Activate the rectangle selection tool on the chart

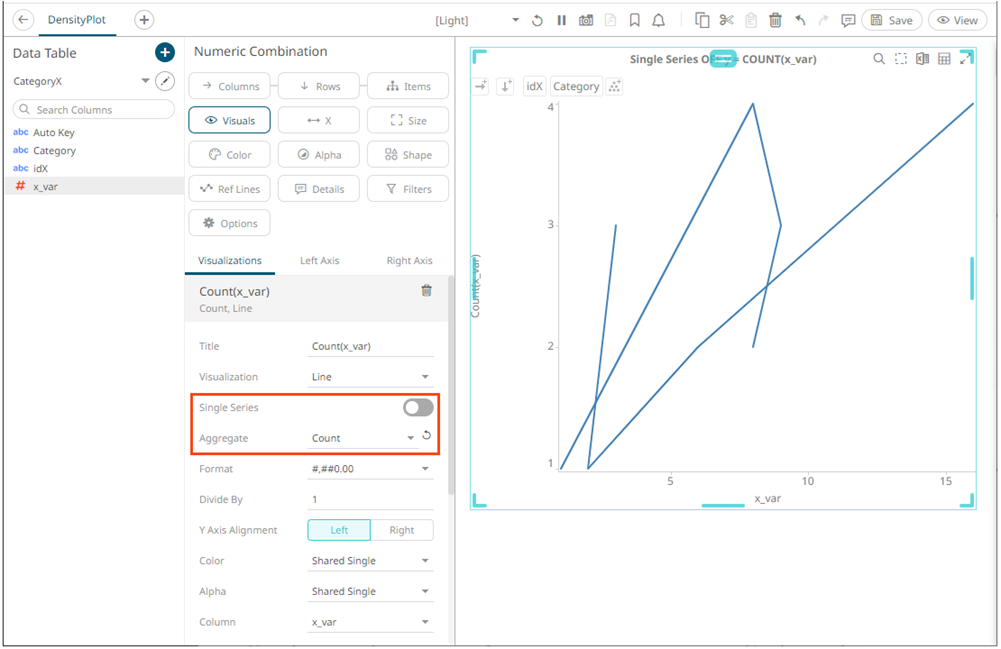tap(901, 59)
